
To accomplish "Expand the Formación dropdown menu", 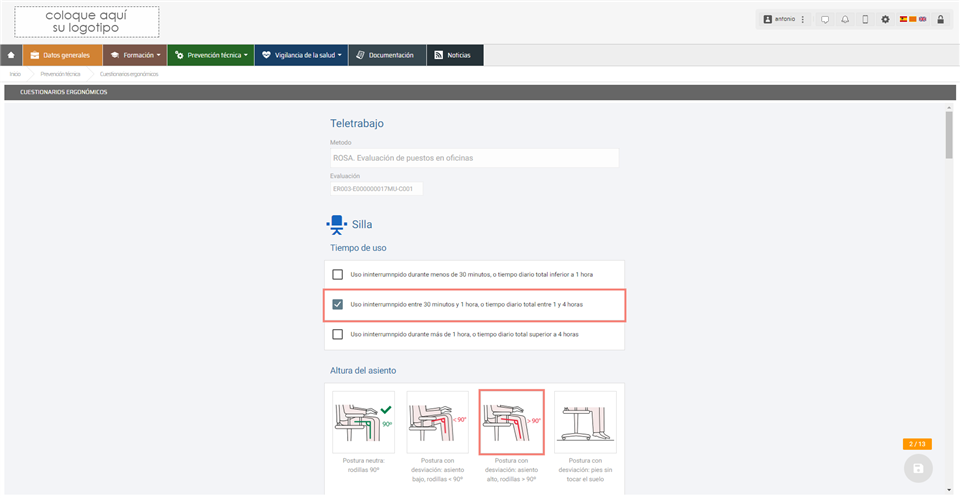I will [134, 55].
